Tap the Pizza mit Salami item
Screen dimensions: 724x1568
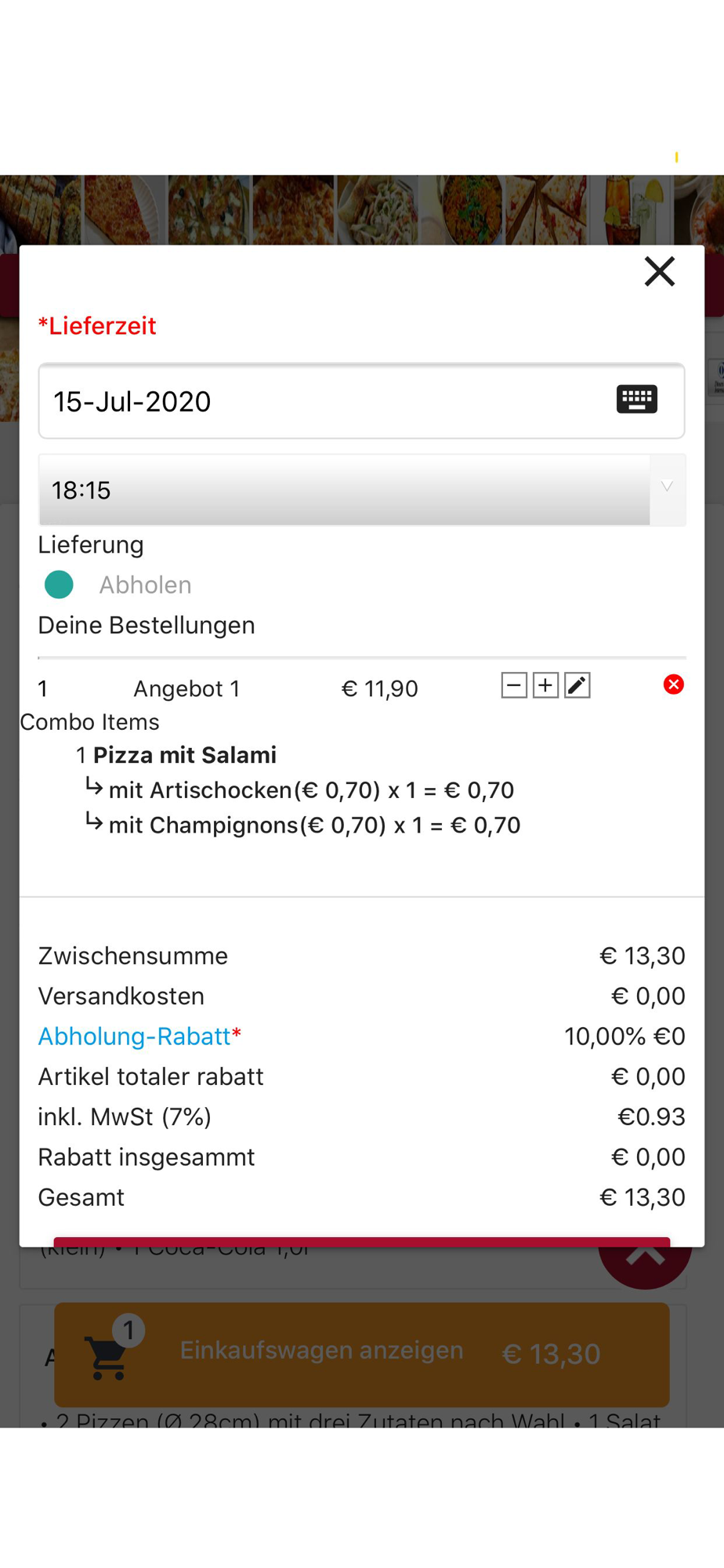click(x=185, y=755)
